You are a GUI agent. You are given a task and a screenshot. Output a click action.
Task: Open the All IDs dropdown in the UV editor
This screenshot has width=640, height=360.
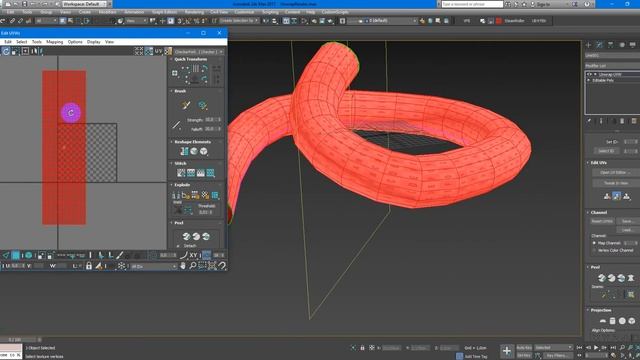click(x=154, y=266)
